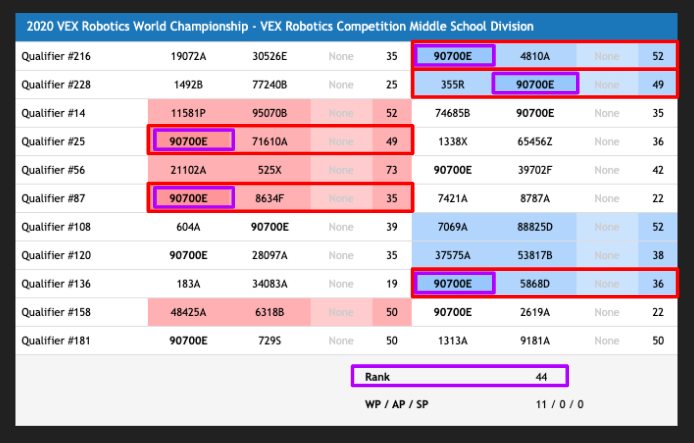This screenshot has width=694, height=443.
Task: Select team 4810A
Action: coord(535,56)
